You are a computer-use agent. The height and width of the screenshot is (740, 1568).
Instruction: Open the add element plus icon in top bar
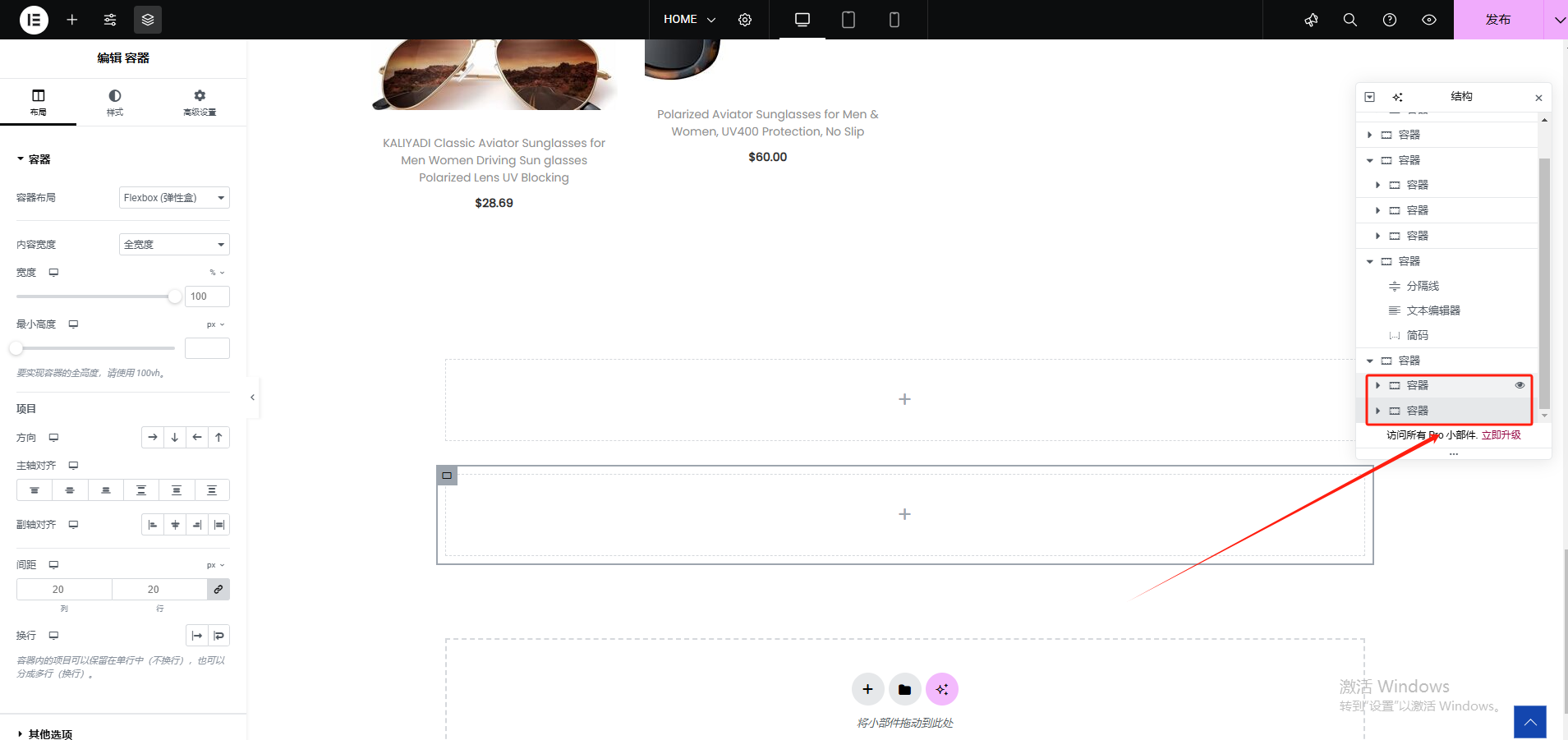[72, 20]
